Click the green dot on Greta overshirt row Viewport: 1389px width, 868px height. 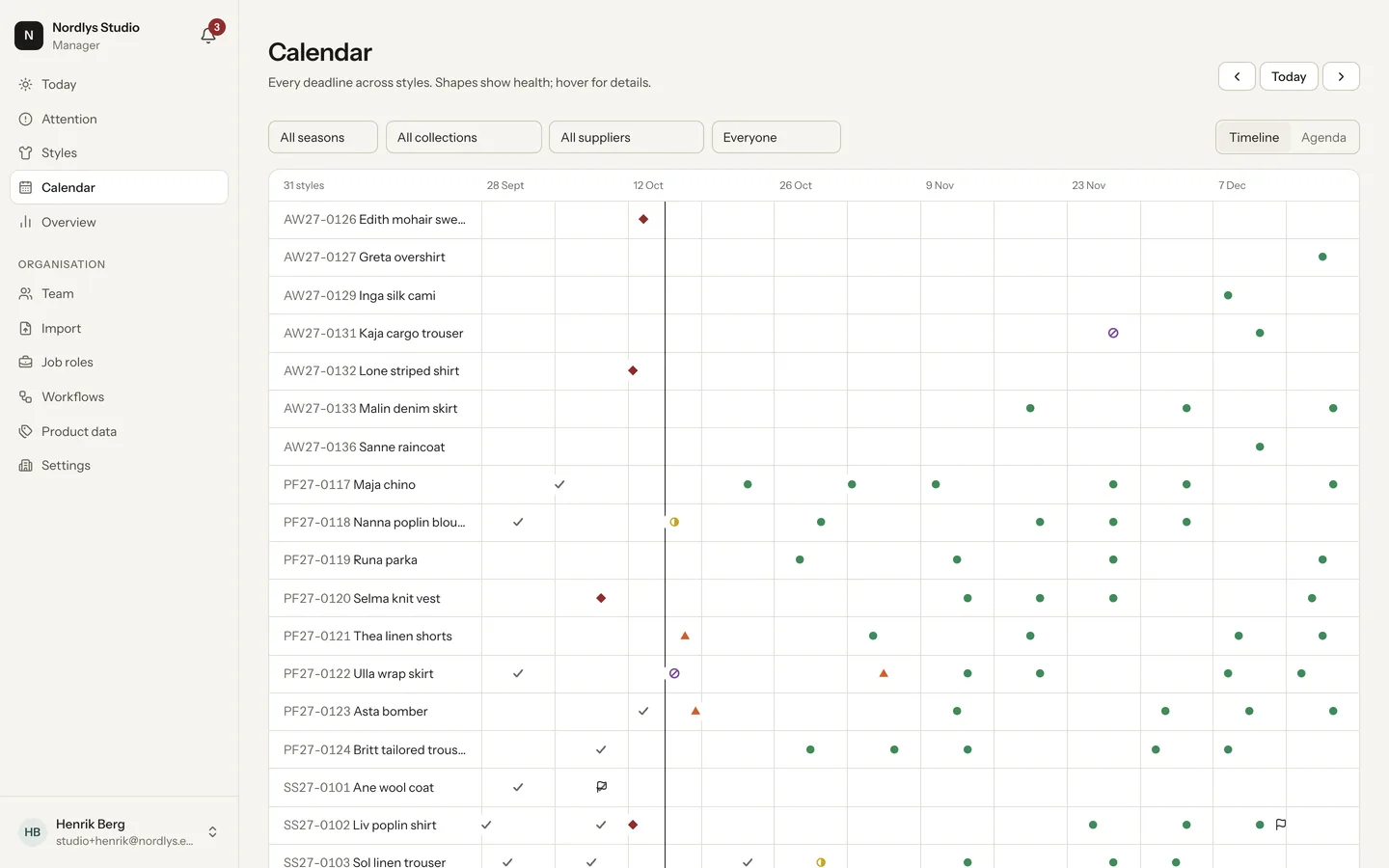tap(1322, 257)
